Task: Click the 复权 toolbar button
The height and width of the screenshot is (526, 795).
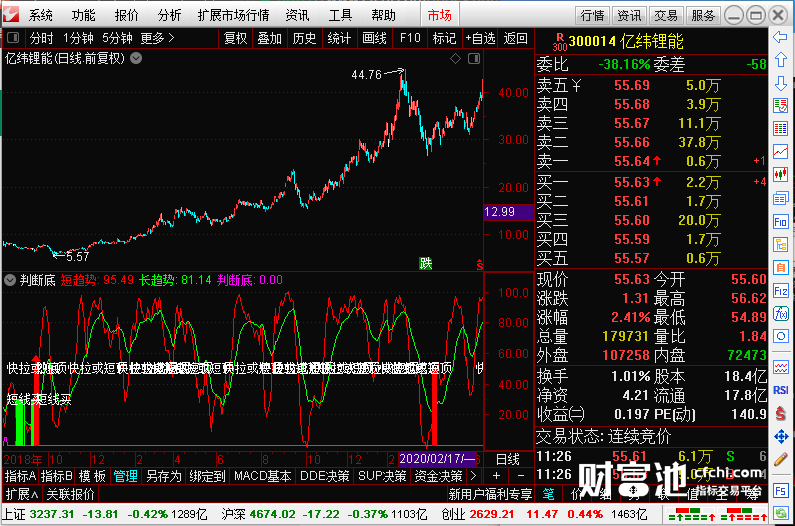Action: point(235,38)
